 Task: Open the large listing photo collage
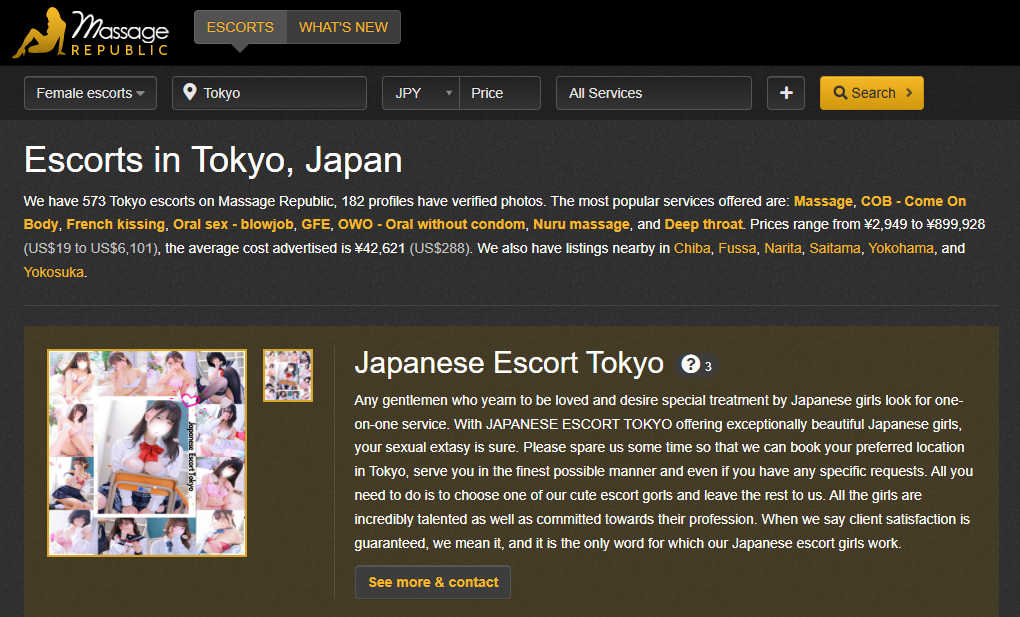click(147, 453)
